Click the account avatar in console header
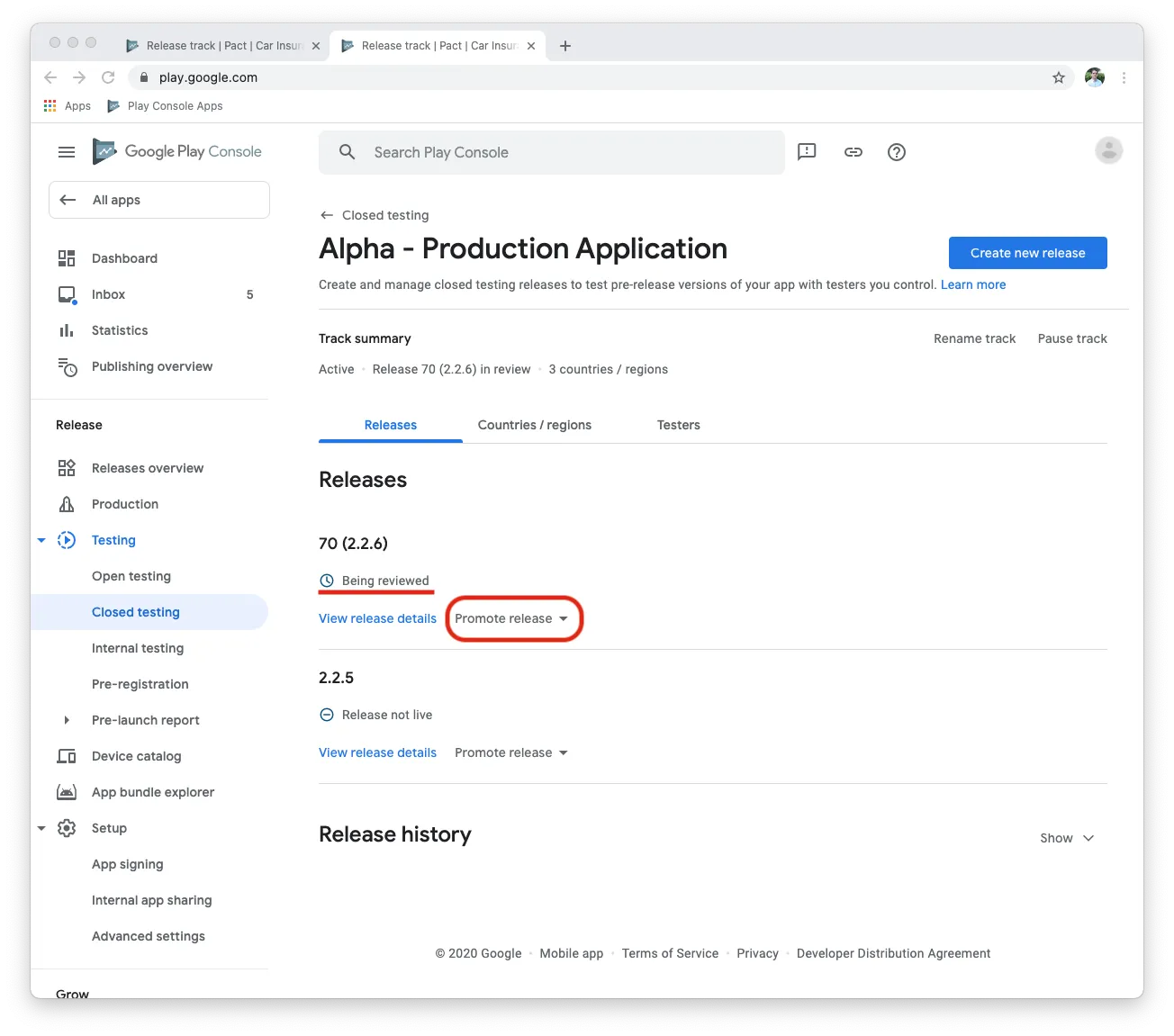 coord(1108,151)
